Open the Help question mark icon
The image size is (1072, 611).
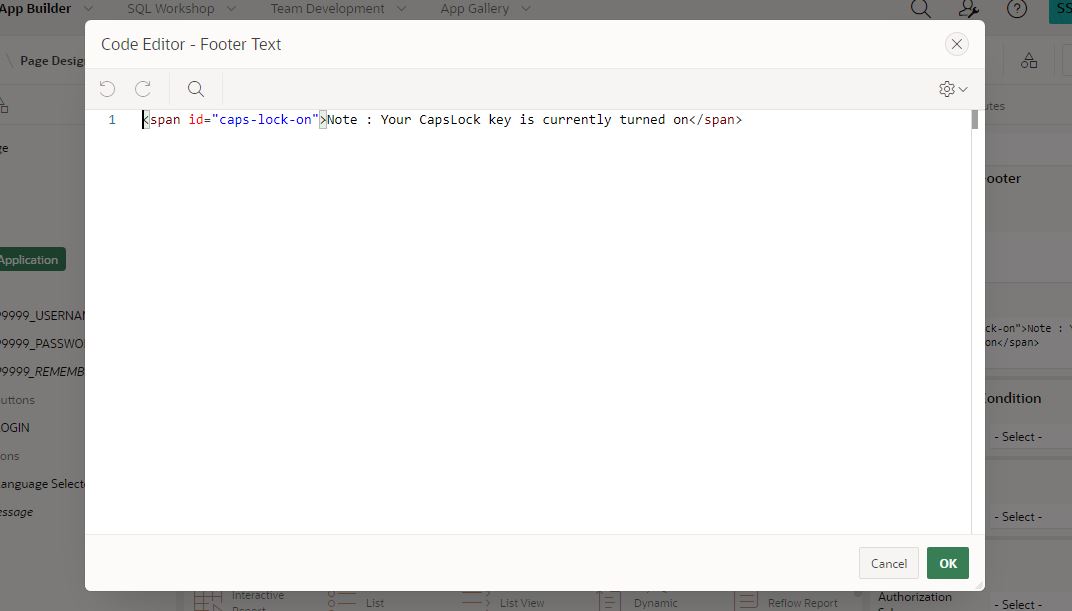pos(1017,9)
